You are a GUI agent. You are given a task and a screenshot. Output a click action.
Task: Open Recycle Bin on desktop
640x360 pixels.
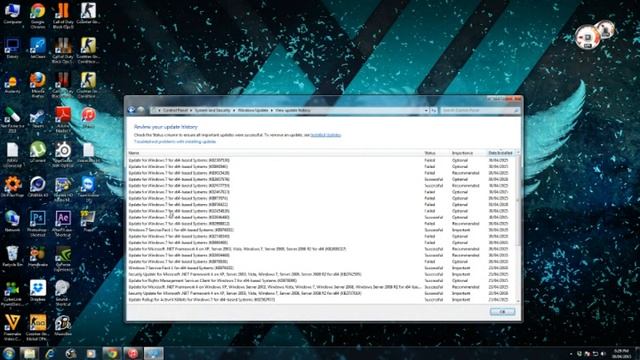tap(12, 256)
